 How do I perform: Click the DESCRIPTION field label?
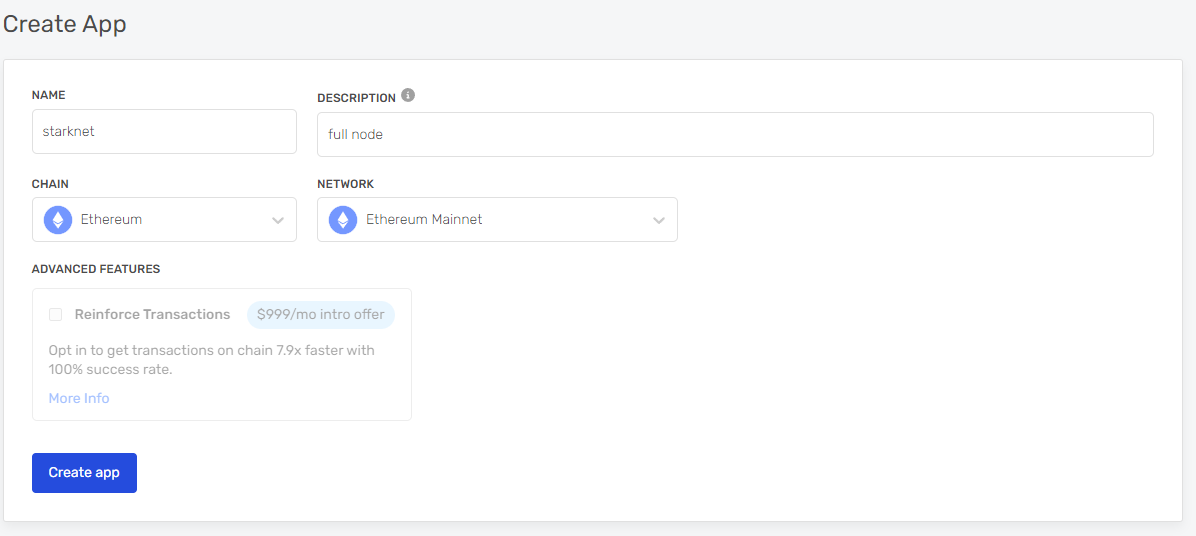pyautogui.click(x=356, y=98)
